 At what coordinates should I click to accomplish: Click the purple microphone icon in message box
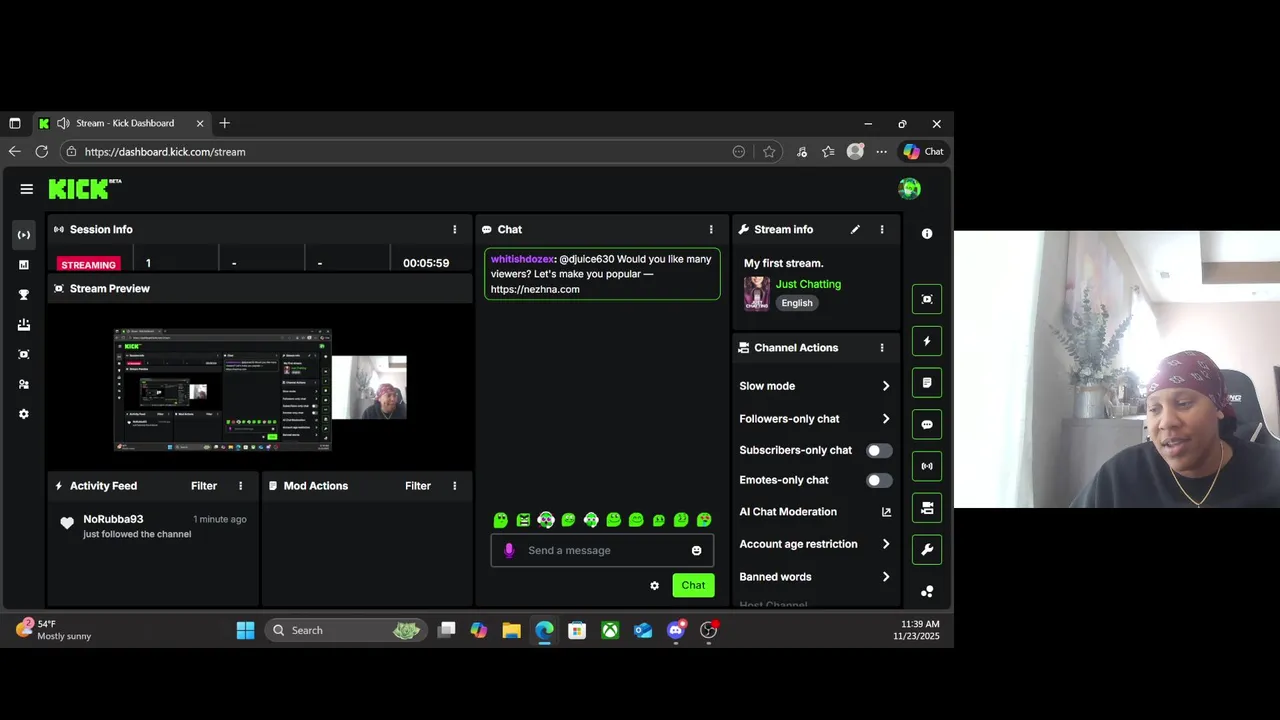pos(509,550)
